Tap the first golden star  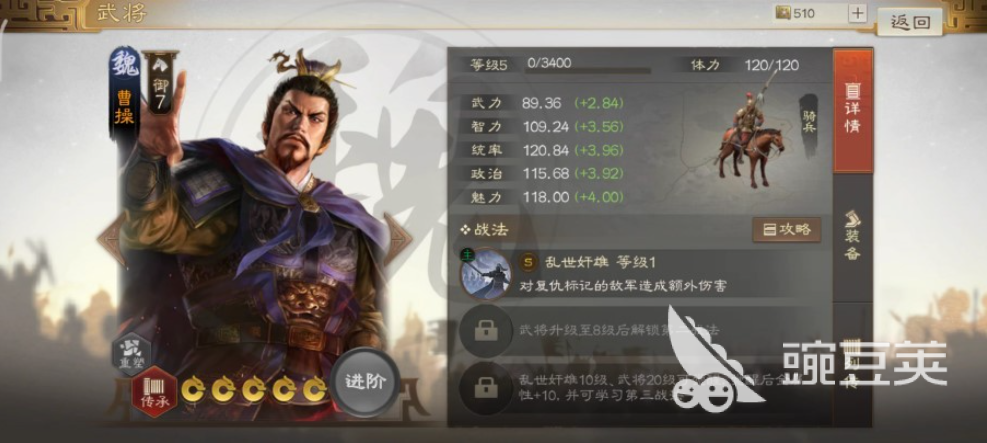(x=193, y=391)
